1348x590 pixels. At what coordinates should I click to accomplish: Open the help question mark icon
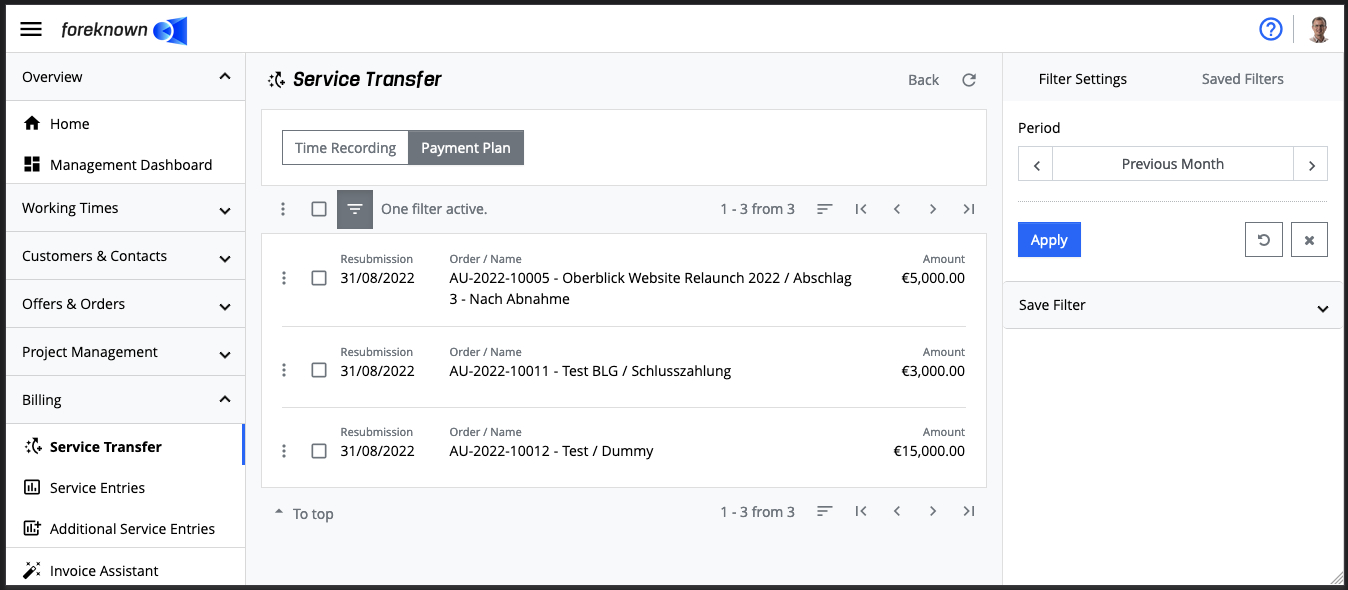point(1270,29)
